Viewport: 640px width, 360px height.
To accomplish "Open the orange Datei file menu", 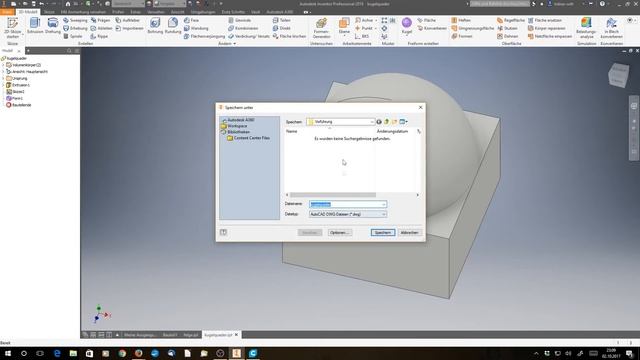I will tap(7, 12).
